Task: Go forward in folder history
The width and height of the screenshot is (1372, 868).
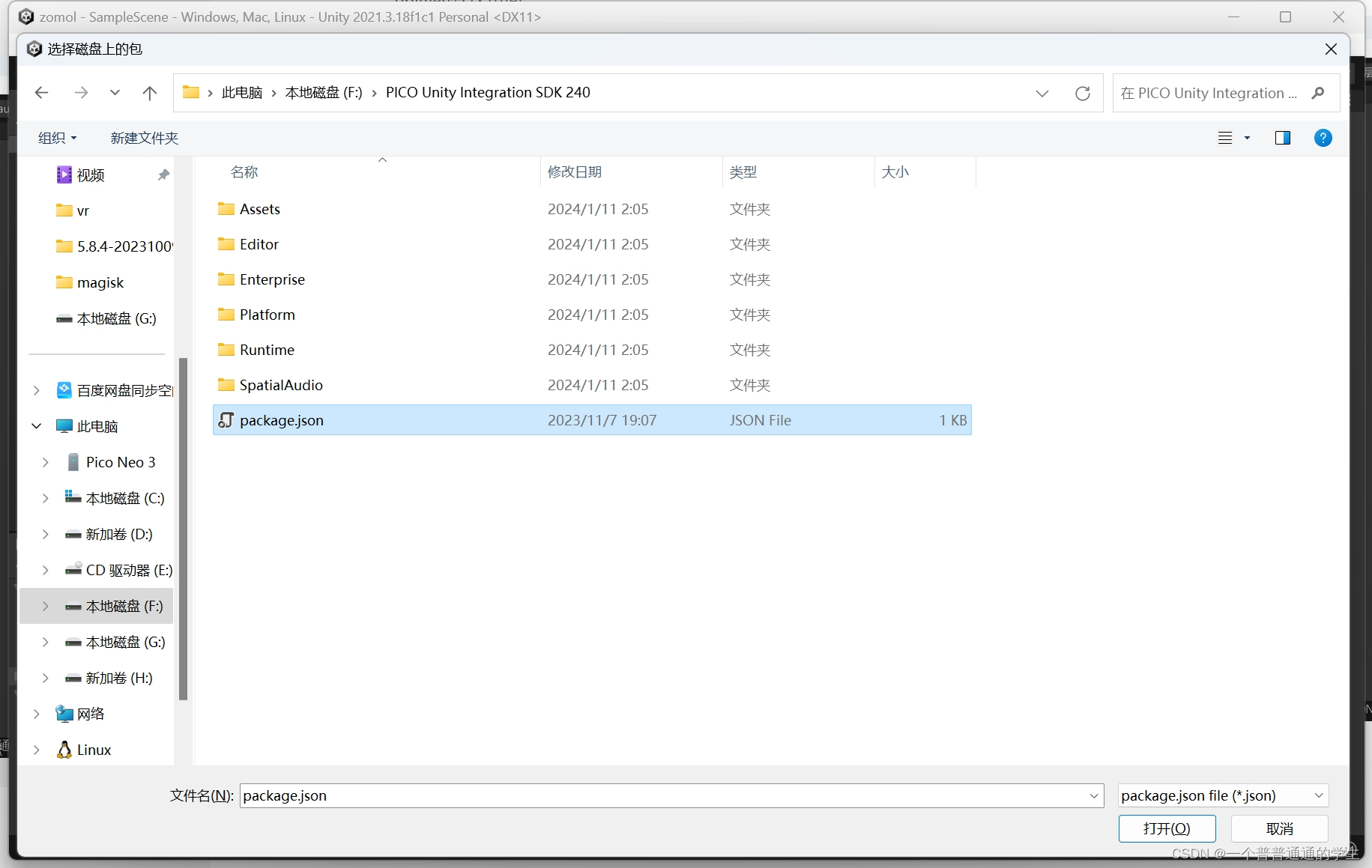Action: [x=81, y=93]
